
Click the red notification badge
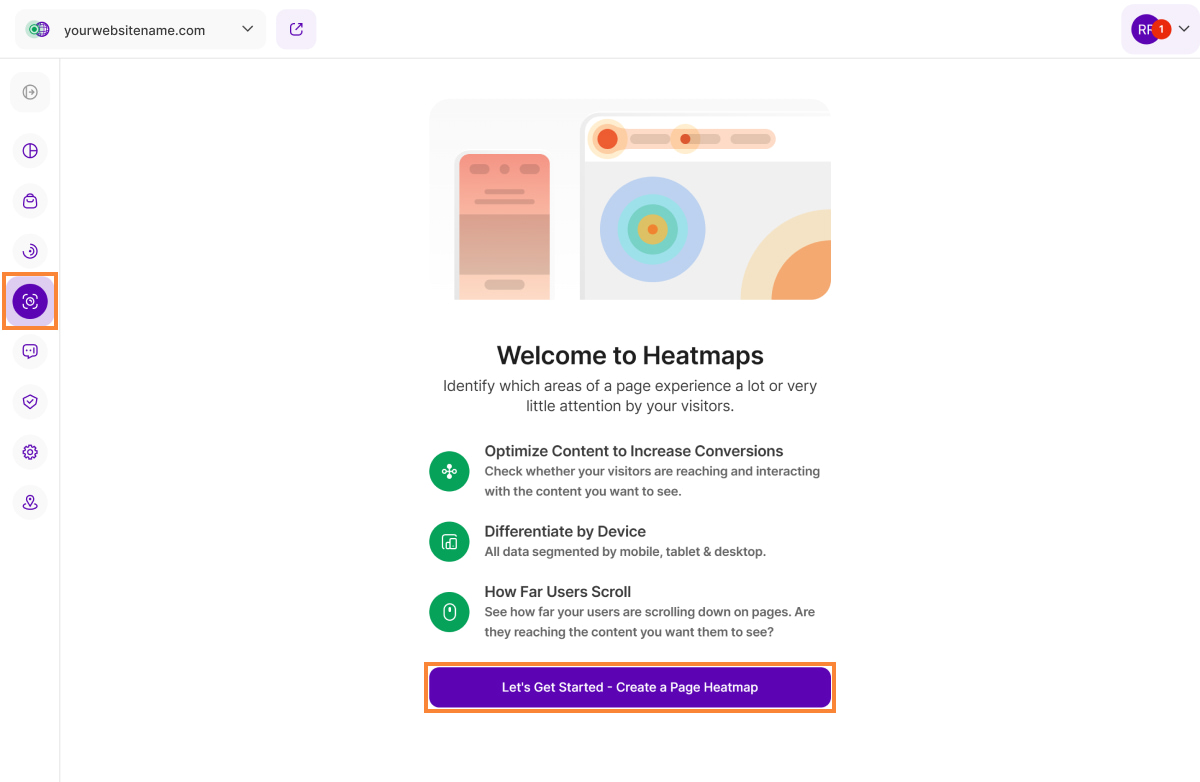tap(1161, 29)
